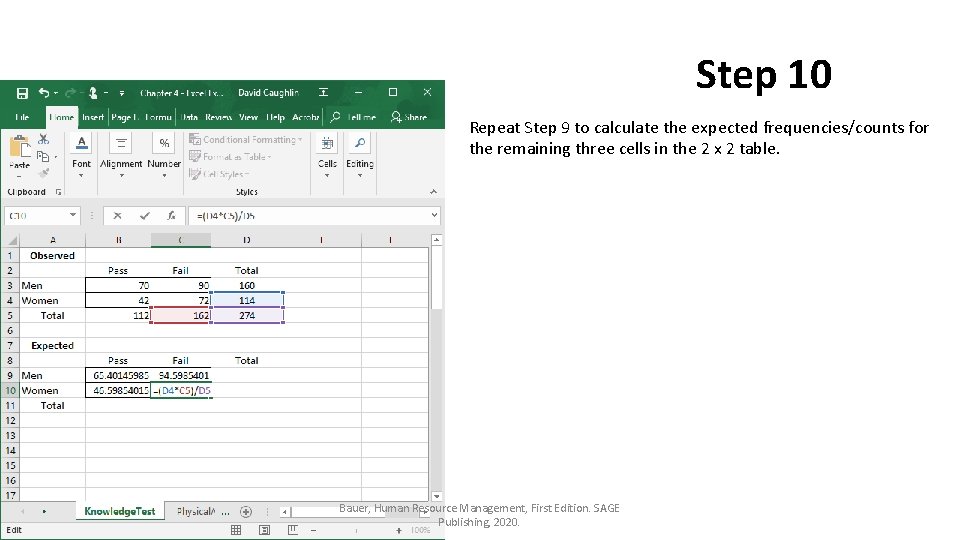Click the Cut scissors icon
This screenshot has width=960, height=540.
(x=43, y=140)
